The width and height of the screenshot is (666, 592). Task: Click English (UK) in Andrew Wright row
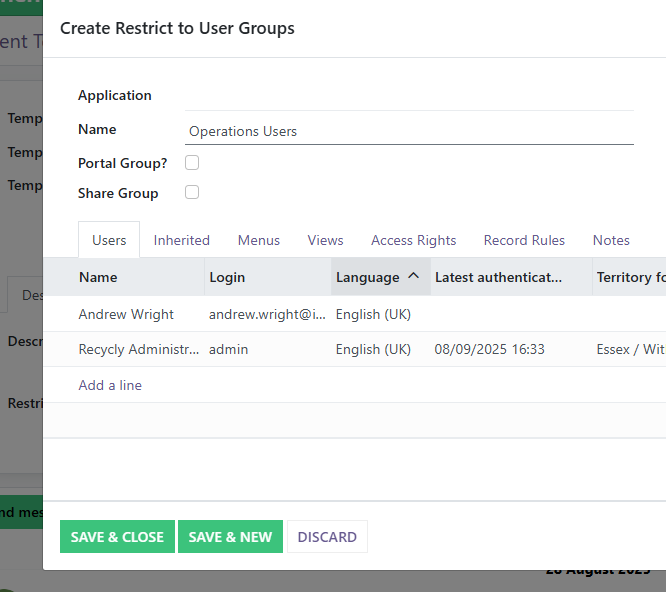click(373, 314)
